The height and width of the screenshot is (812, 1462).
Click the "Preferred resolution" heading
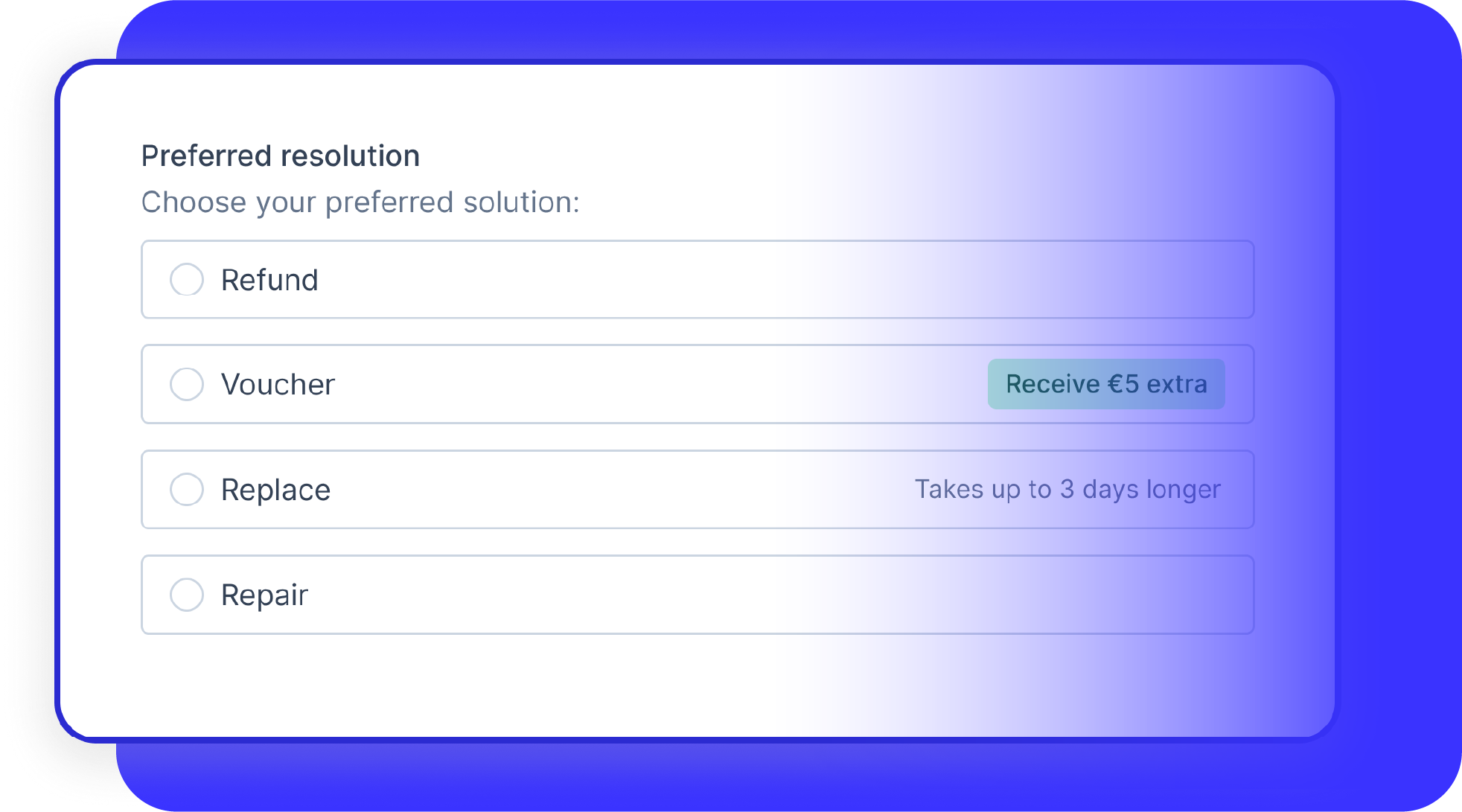click(x=281, y=156)
